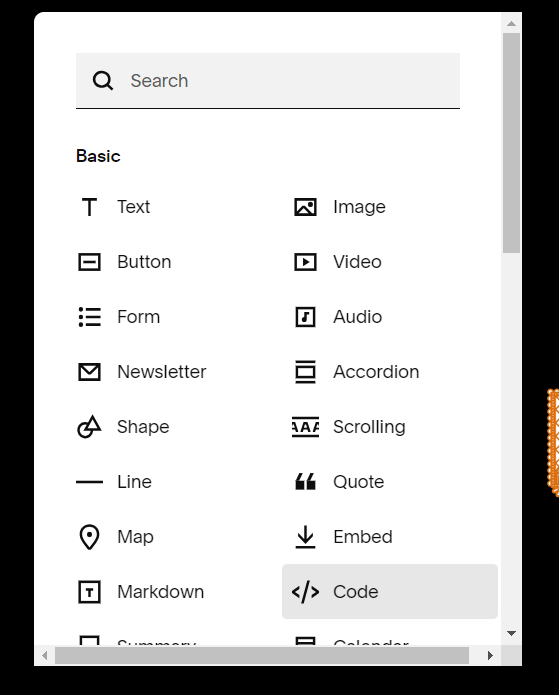Viewport: 559px width, 695px height.
Task: Select the Text block icon
Action: click(90, 207)
